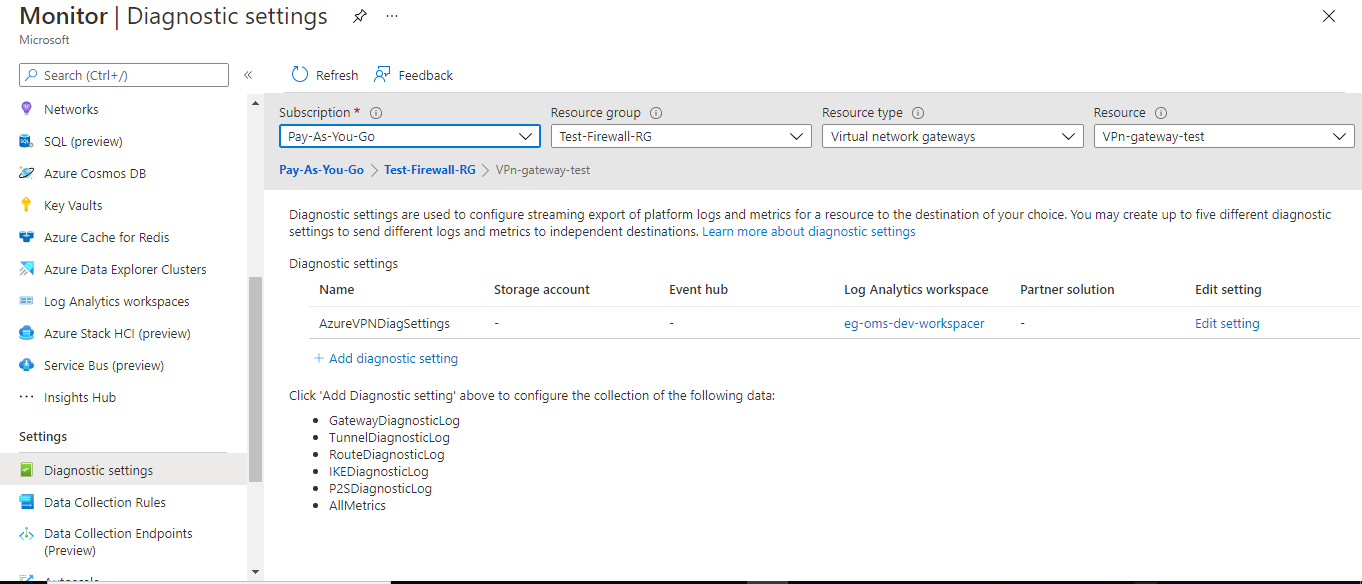This screenshot has height=584, width=1362.
Task: Click the sidebar scrollbar down arrow
Action: click(255, 572)
